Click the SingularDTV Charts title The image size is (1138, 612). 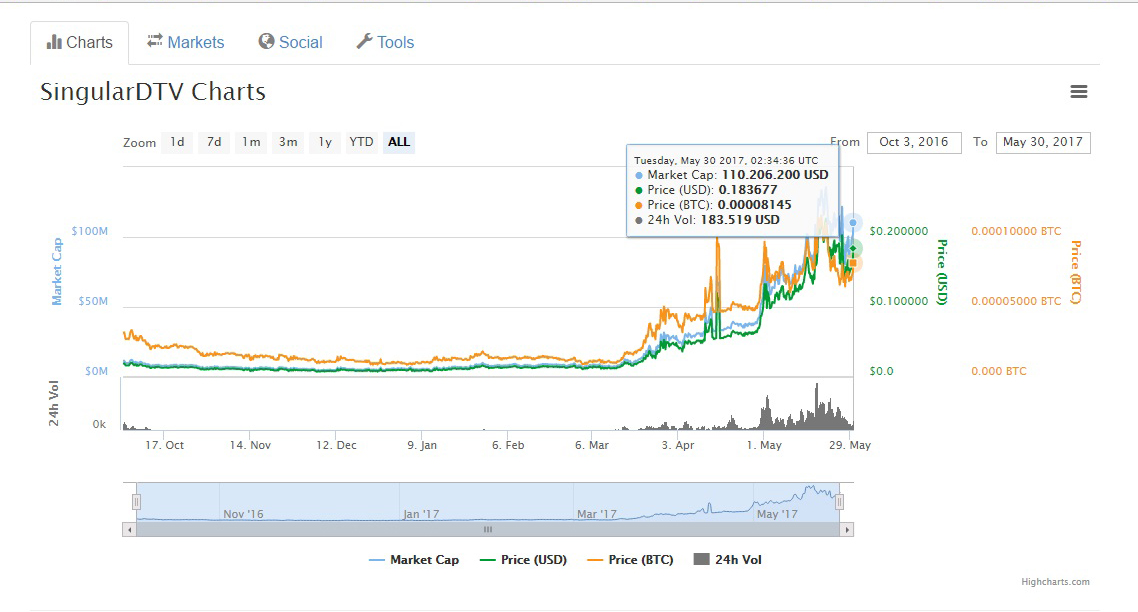click(153, 91)
